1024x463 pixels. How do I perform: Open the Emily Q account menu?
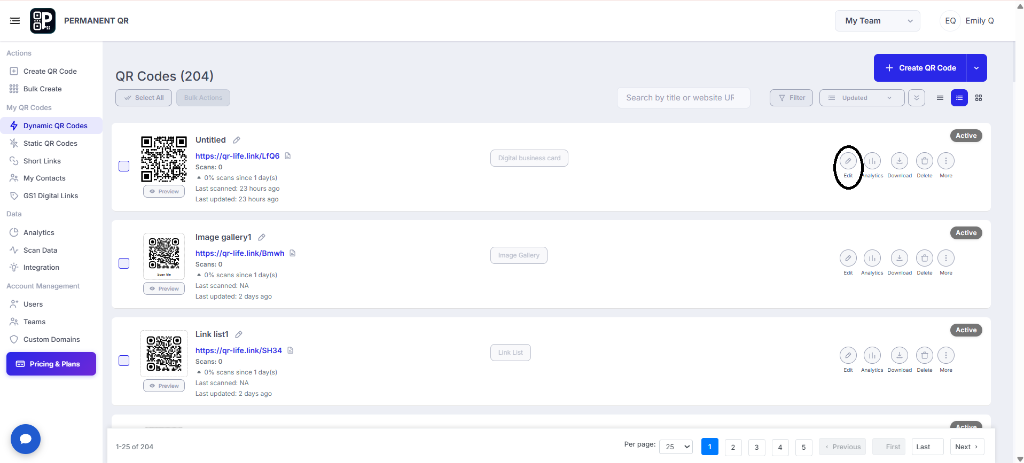click(968, 21)
